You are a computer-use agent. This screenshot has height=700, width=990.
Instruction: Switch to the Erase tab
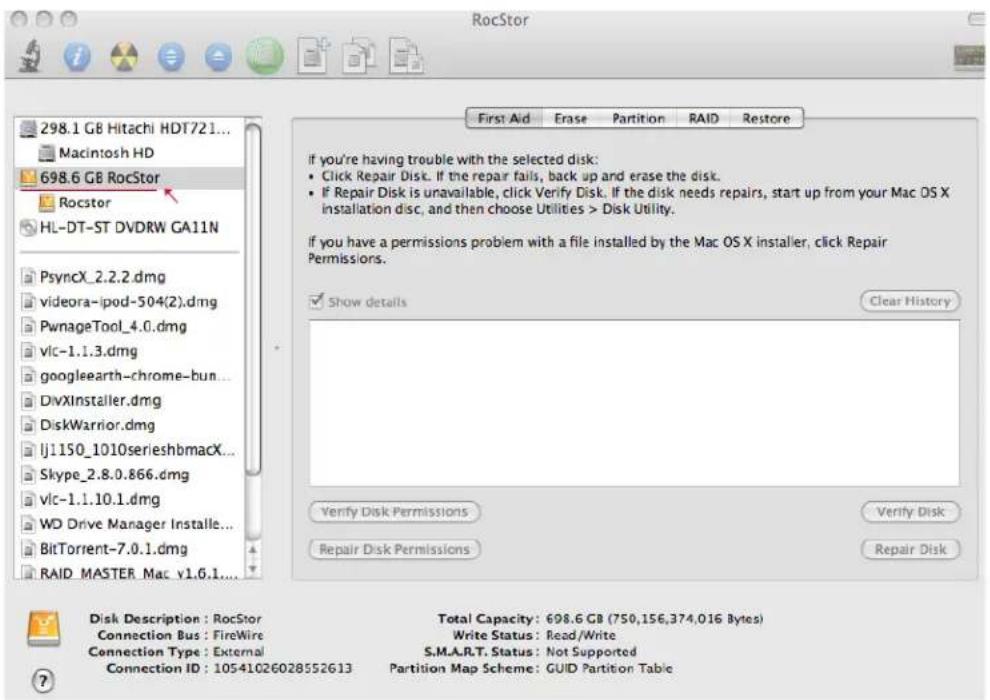[x=571, y=119]
